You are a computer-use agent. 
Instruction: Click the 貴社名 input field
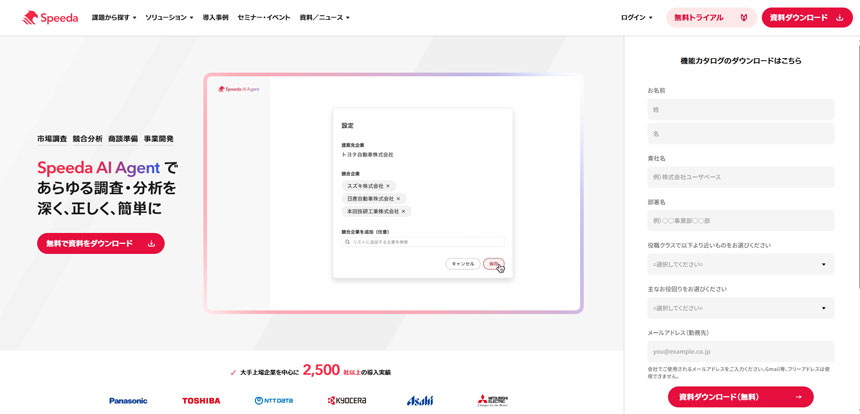pos(740,177)
